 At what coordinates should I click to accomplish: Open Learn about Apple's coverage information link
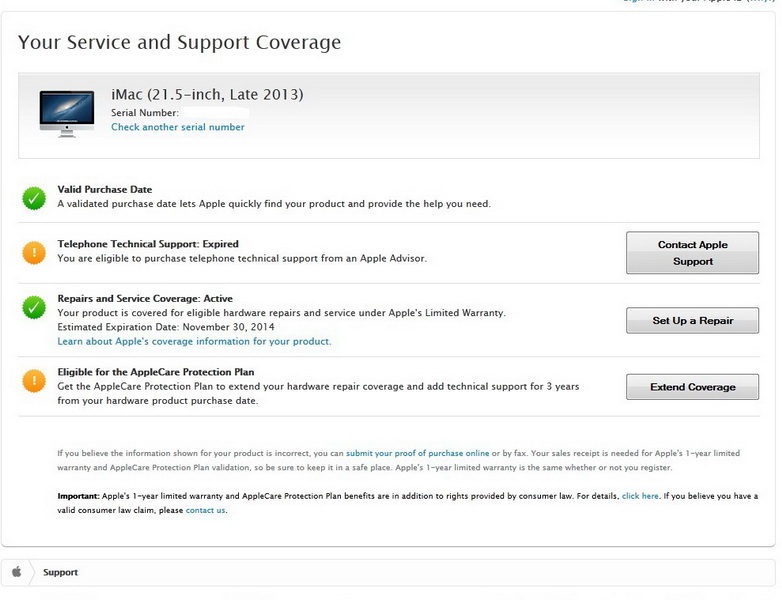194,341
